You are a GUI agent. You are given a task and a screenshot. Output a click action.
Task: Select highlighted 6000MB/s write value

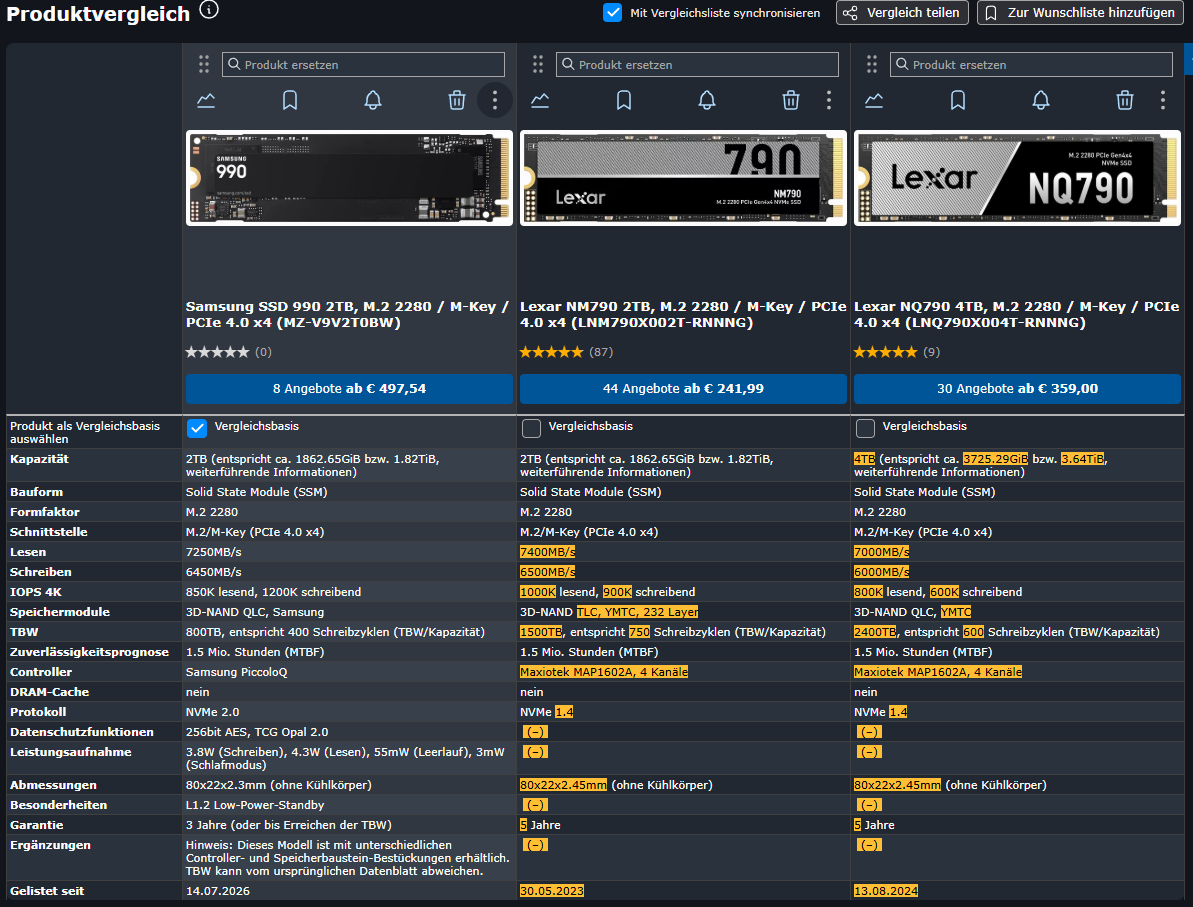pos(882,572)
